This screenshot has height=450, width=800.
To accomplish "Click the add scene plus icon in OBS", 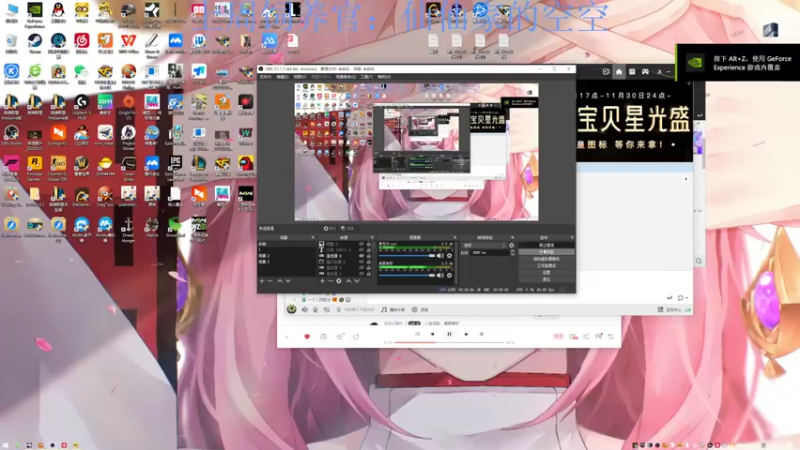I will pyautogui.click(x=262, y=281).
